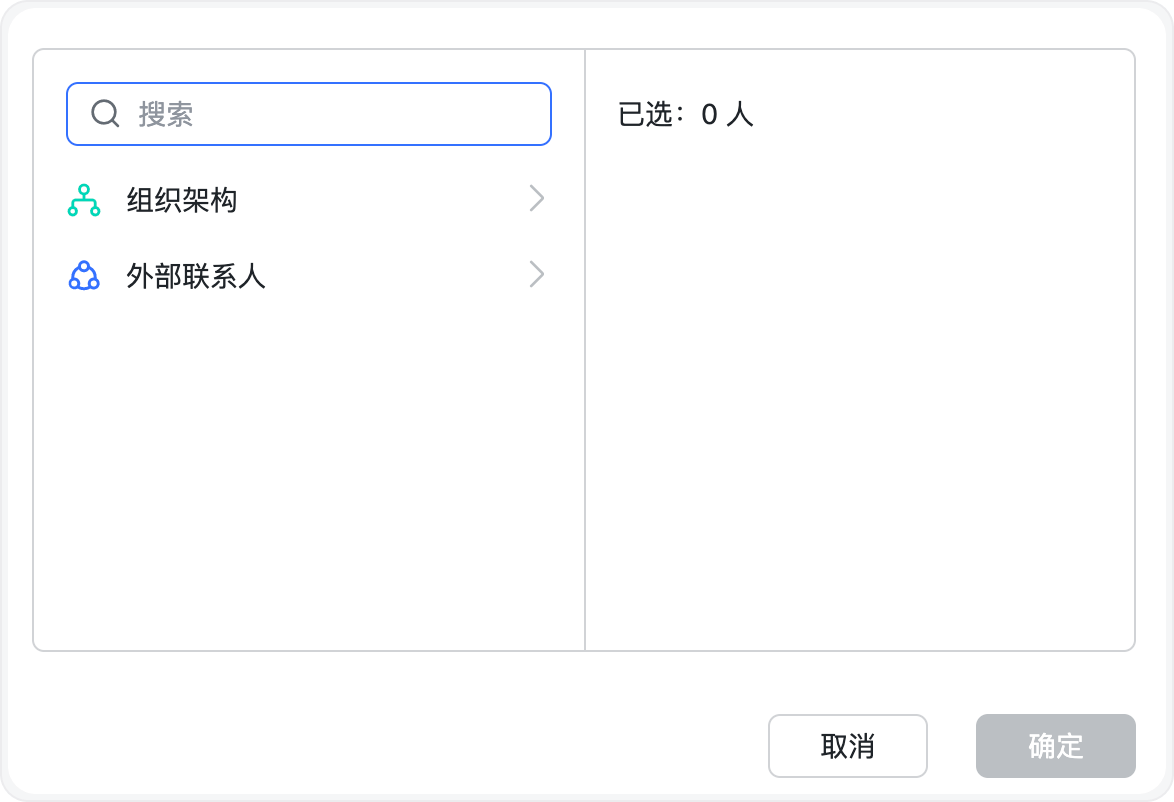Click the 人 character in selected label

coord(740,115)
